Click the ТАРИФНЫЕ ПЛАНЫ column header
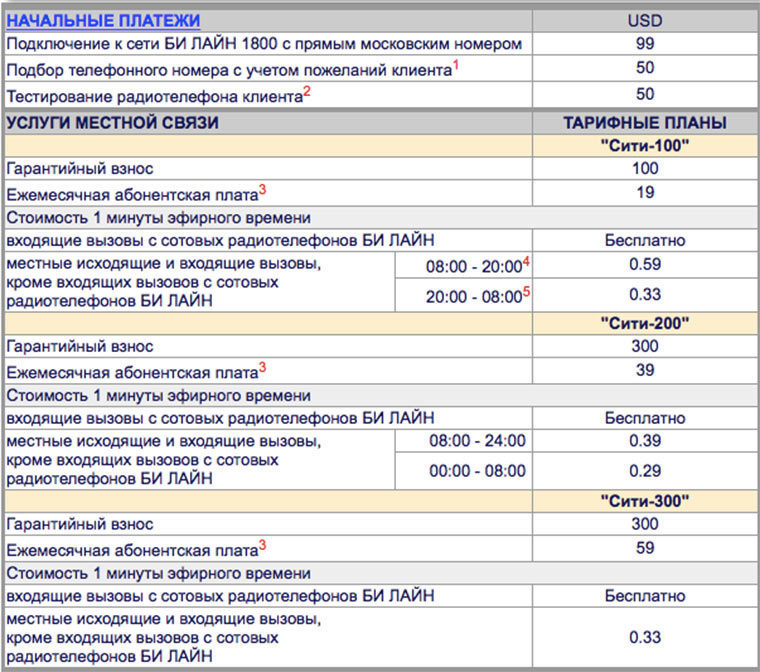 [x=645, y=122]
